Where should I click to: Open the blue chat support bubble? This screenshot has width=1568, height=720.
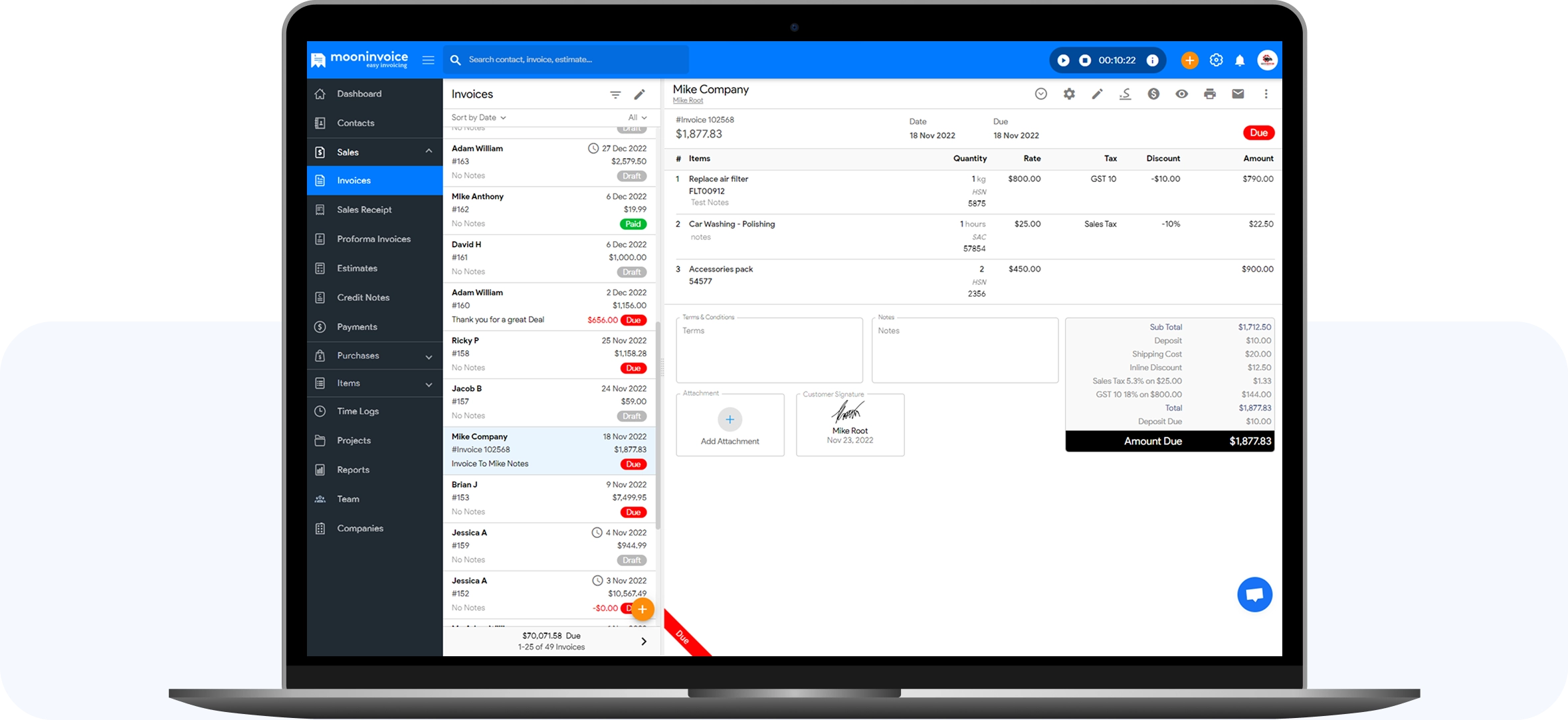1254,594
